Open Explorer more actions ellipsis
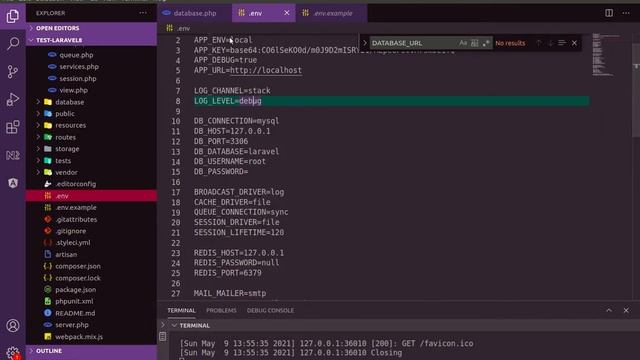The width and height of the screenshot is (640, 360). pos(143,13)
